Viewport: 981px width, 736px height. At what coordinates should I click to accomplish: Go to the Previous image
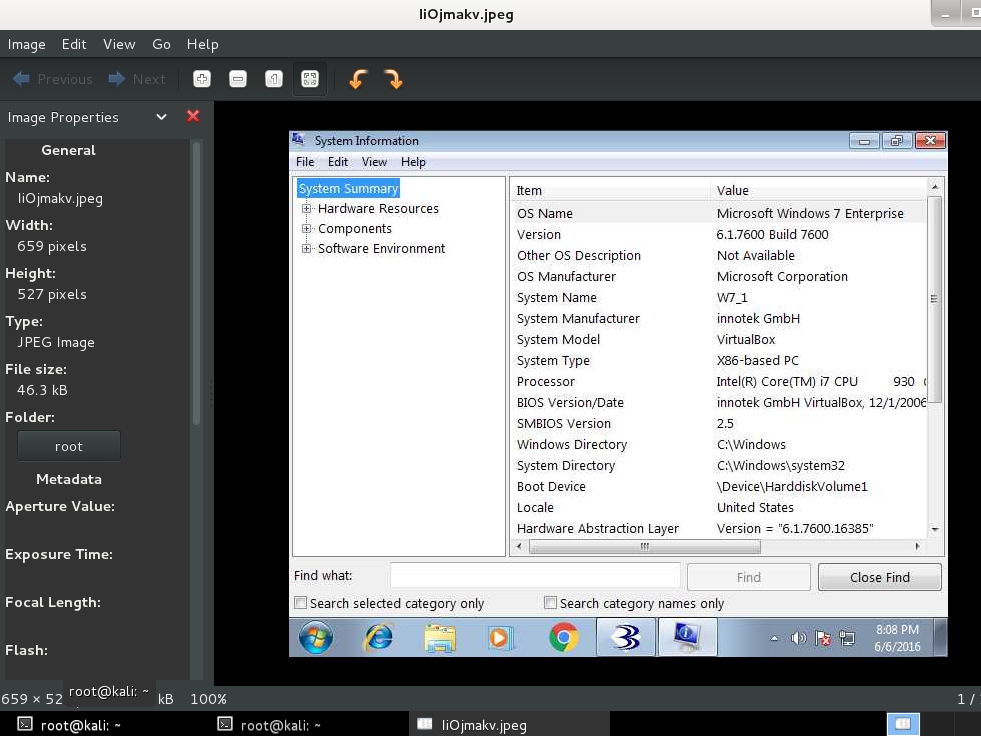click(53, 79)
